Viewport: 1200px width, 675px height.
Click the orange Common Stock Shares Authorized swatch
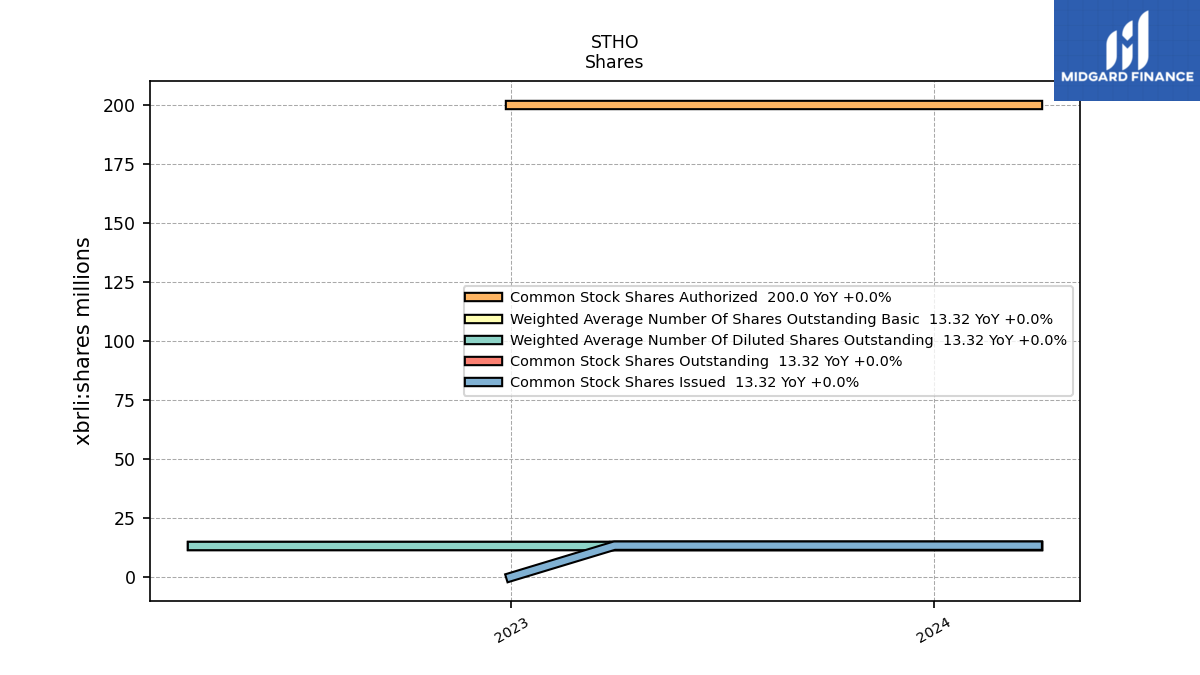pyautogui.click(x=483, y=297)
